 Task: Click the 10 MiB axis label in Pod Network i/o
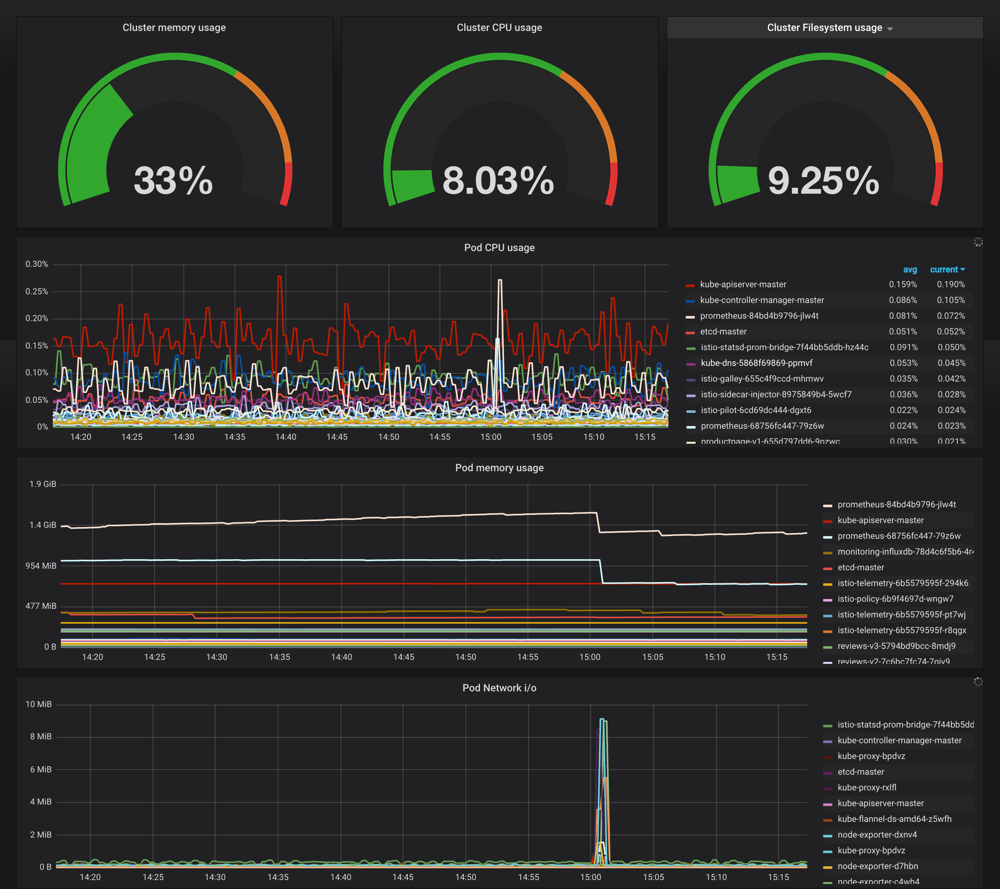(38, 704)
